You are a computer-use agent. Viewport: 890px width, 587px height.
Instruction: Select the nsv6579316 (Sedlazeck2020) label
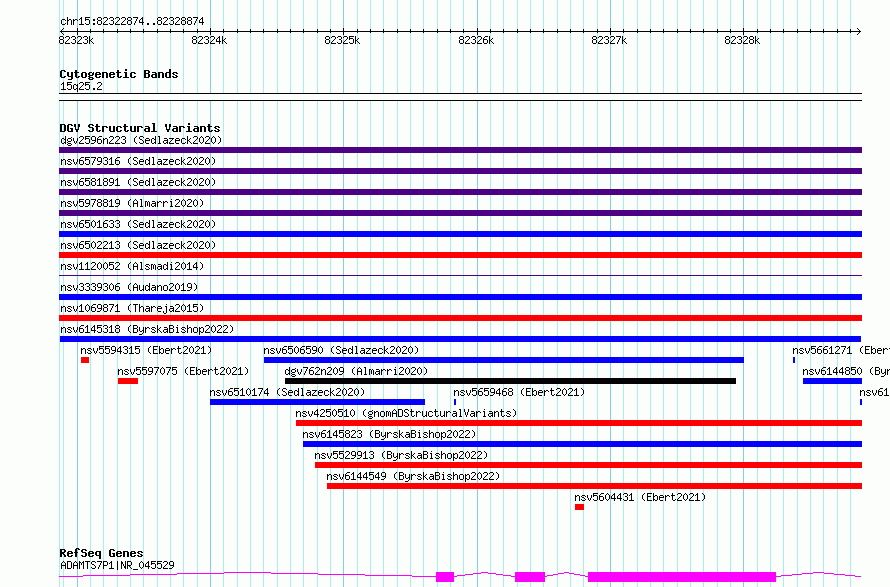pyautogui.click(x=138, y=161)
